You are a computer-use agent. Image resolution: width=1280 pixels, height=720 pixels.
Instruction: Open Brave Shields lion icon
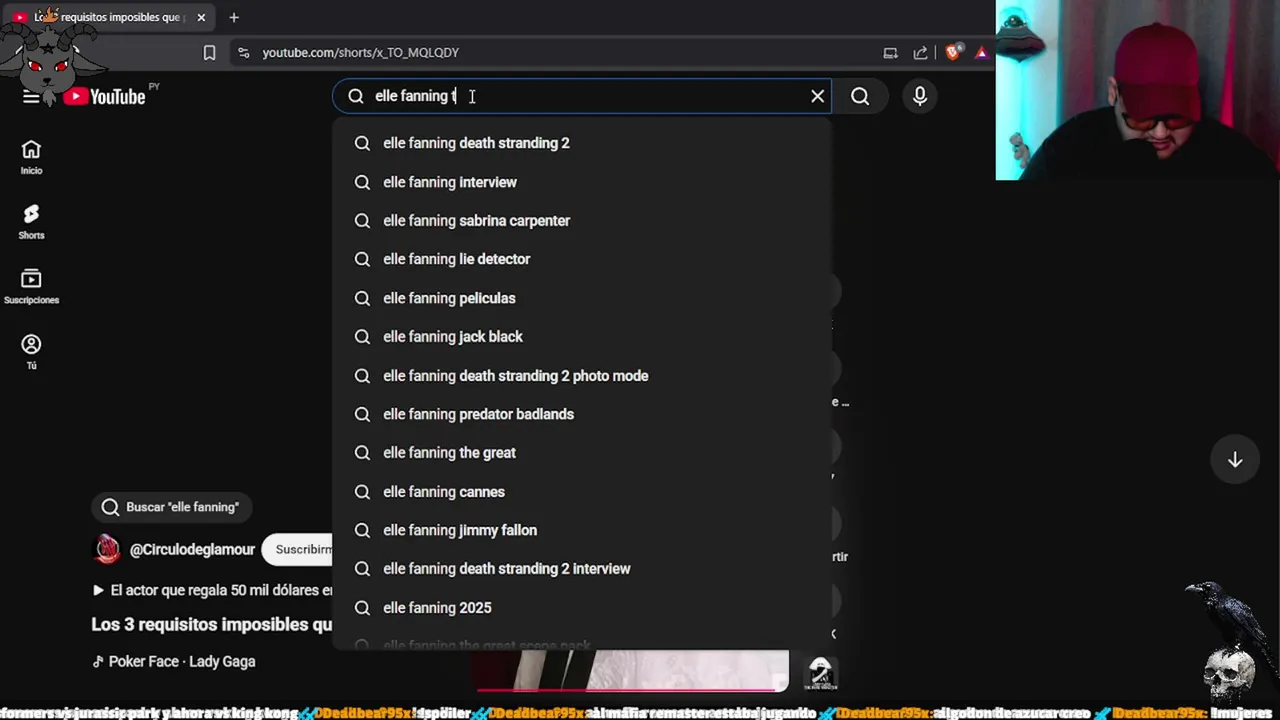click(x=953, y=53)
